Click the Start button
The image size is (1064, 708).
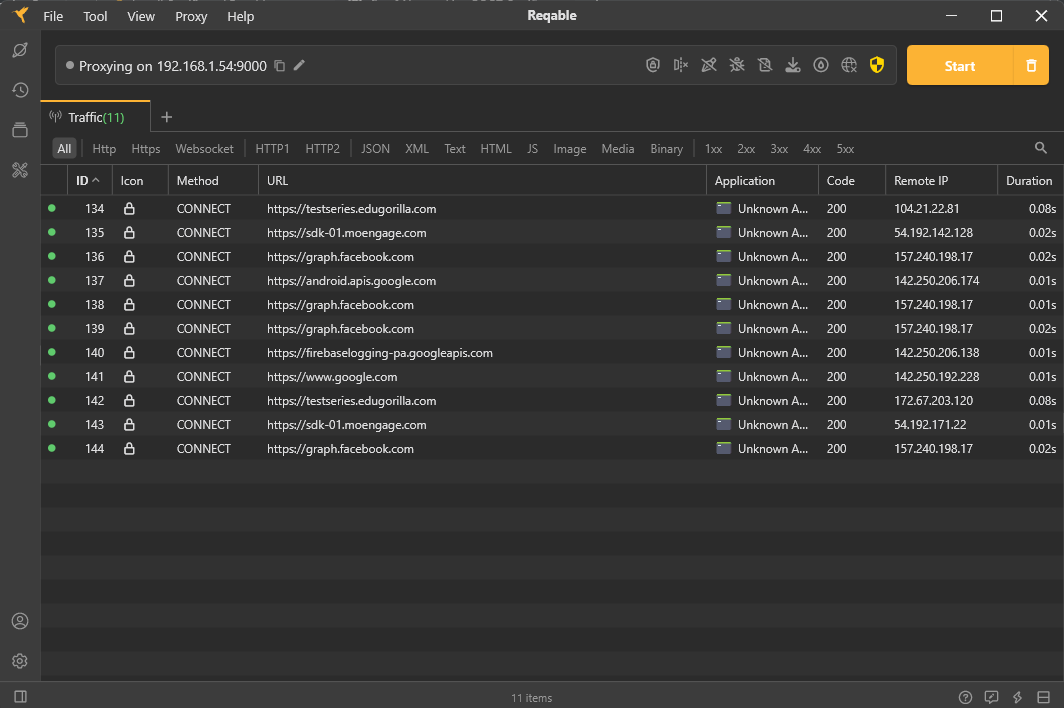pyautogui.click(x=958, y=64)
